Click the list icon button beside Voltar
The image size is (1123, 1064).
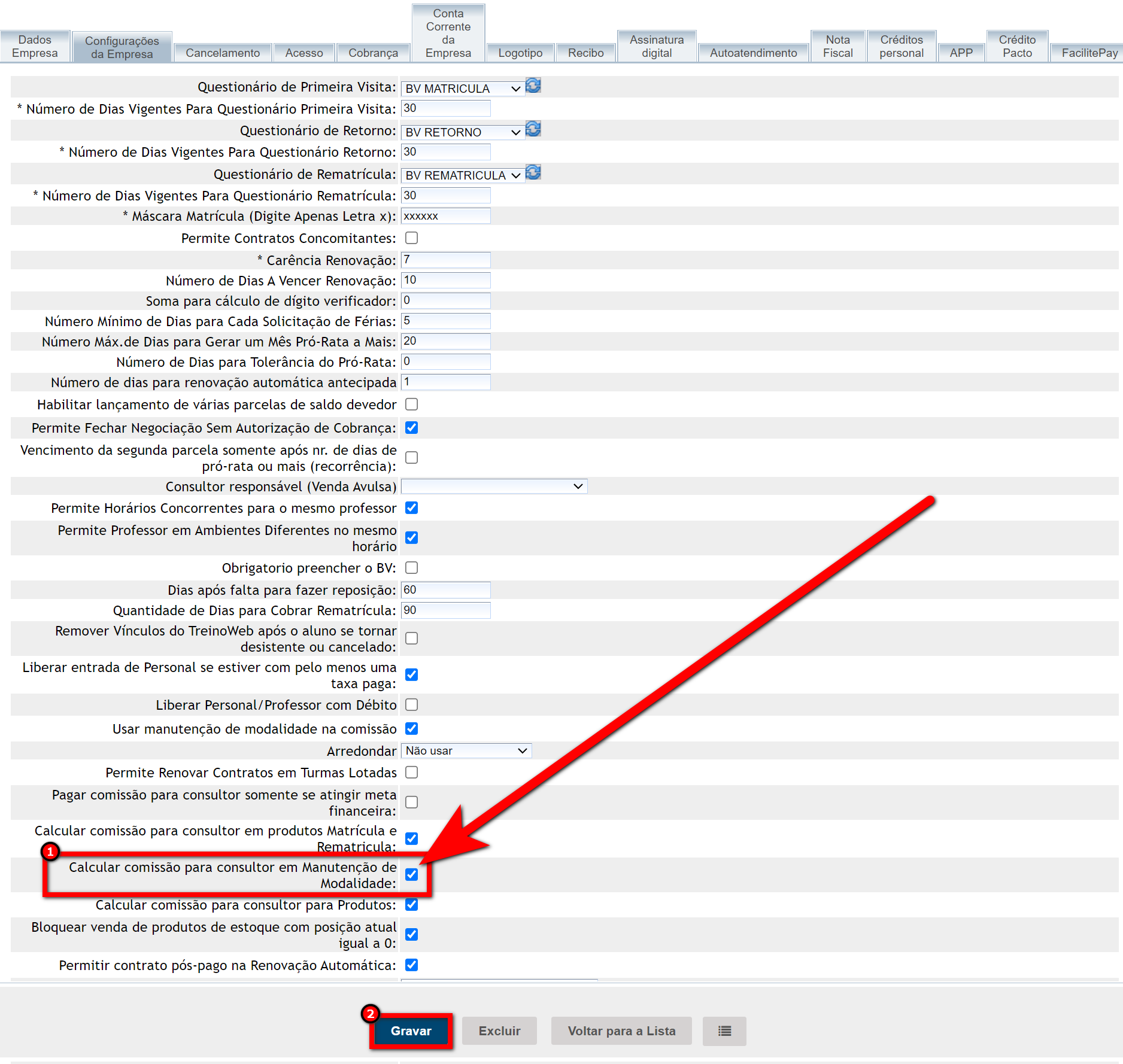tap(724, 1031)
